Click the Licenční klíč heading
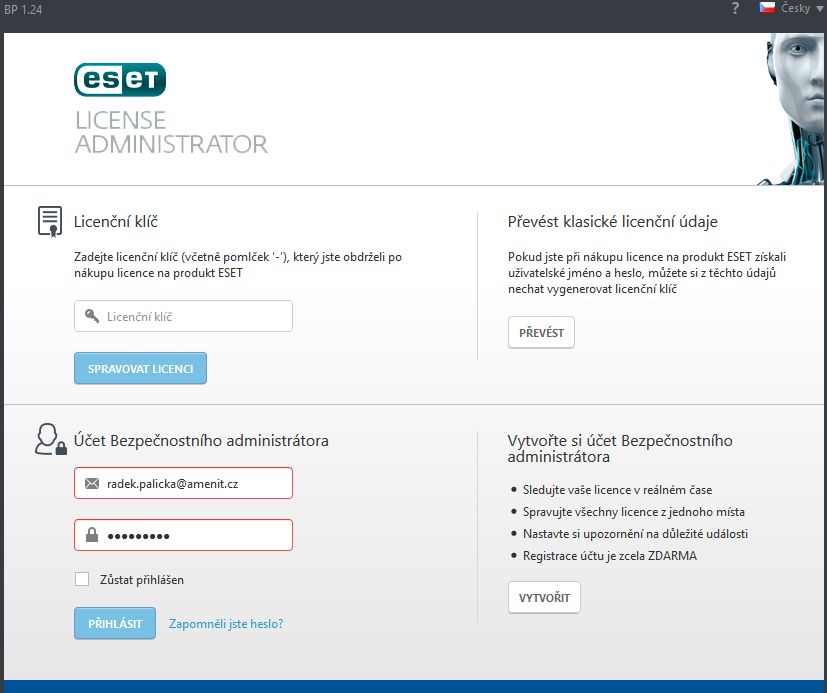This screenshot has height=693, width=827. click(116, 222)
